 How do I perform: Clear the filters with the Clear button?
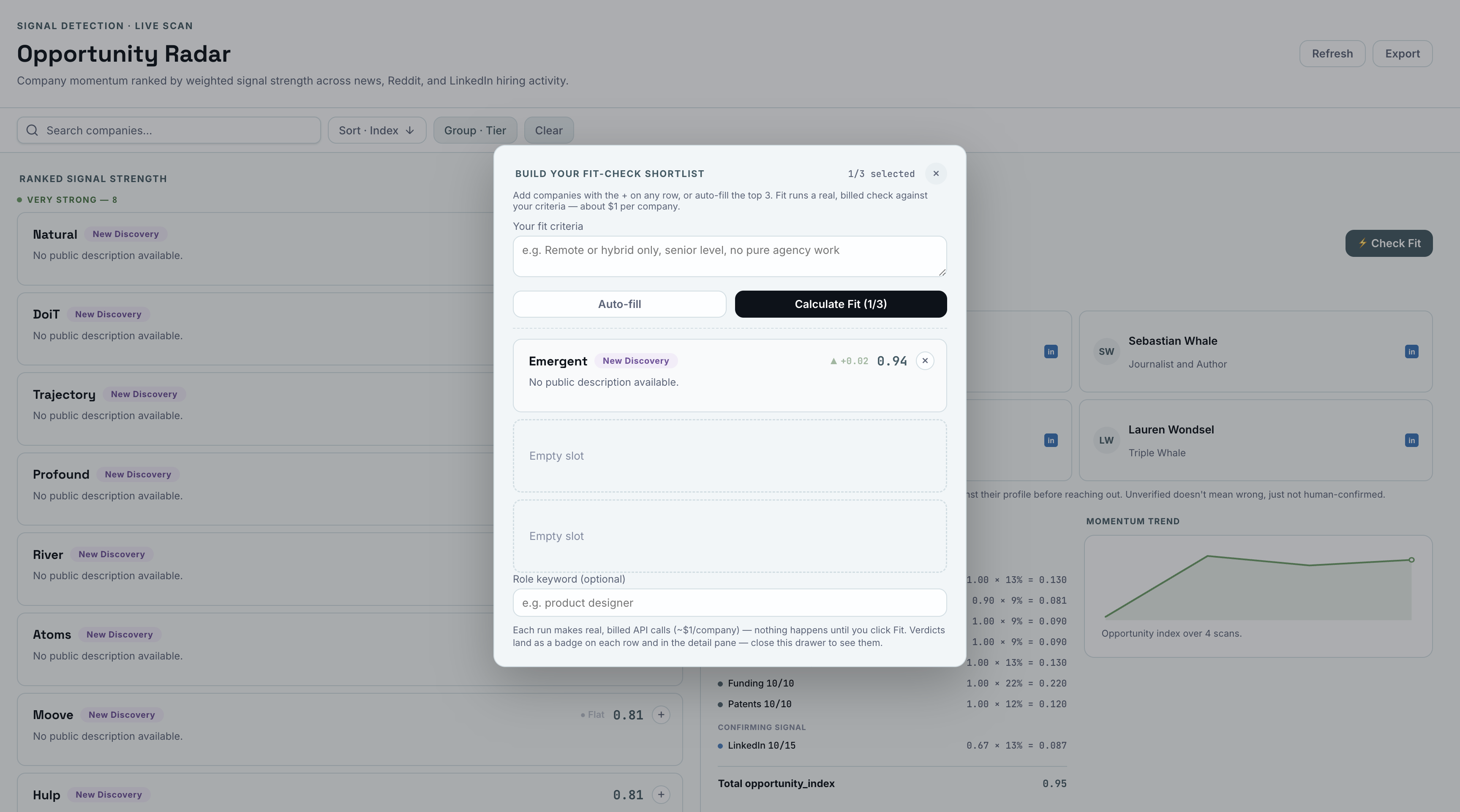tap(549, 130)
